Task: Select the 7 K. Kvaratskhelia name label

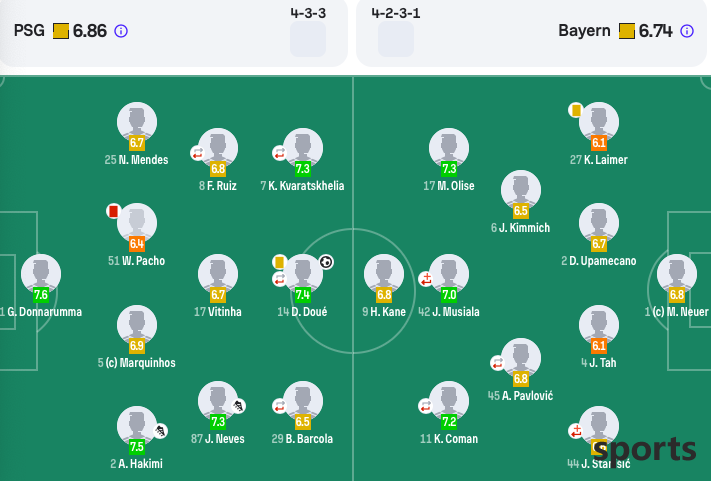Action: click(302, 186)
